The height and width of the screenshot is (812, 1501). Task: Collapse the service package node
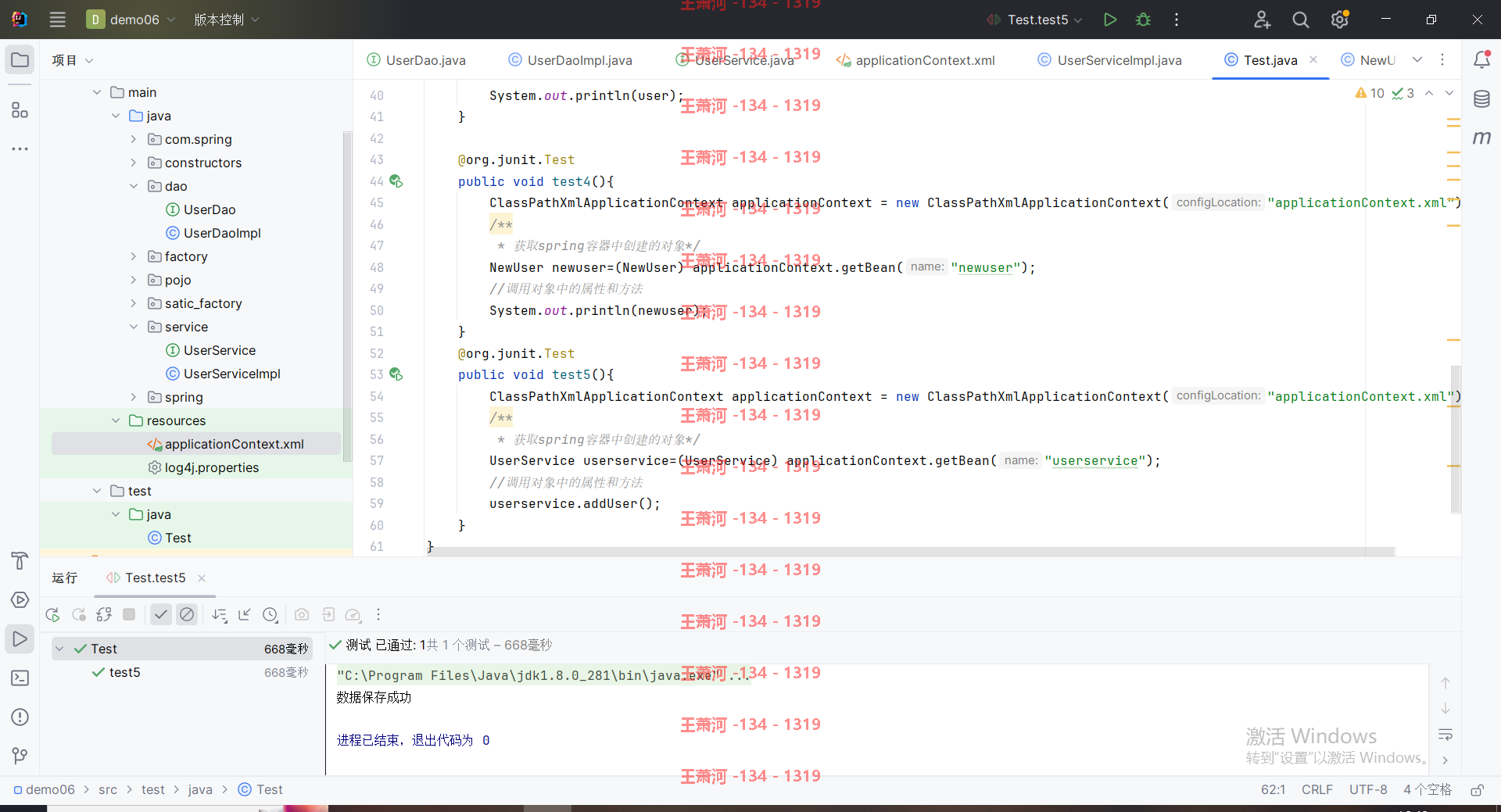[x=134, y=327]
